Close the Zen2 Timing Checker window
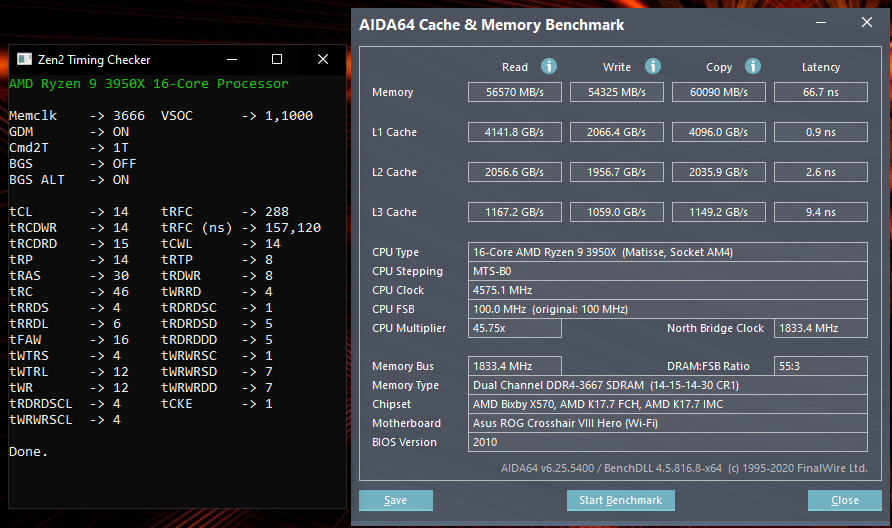The image size is (892, 528). [323, 59]
